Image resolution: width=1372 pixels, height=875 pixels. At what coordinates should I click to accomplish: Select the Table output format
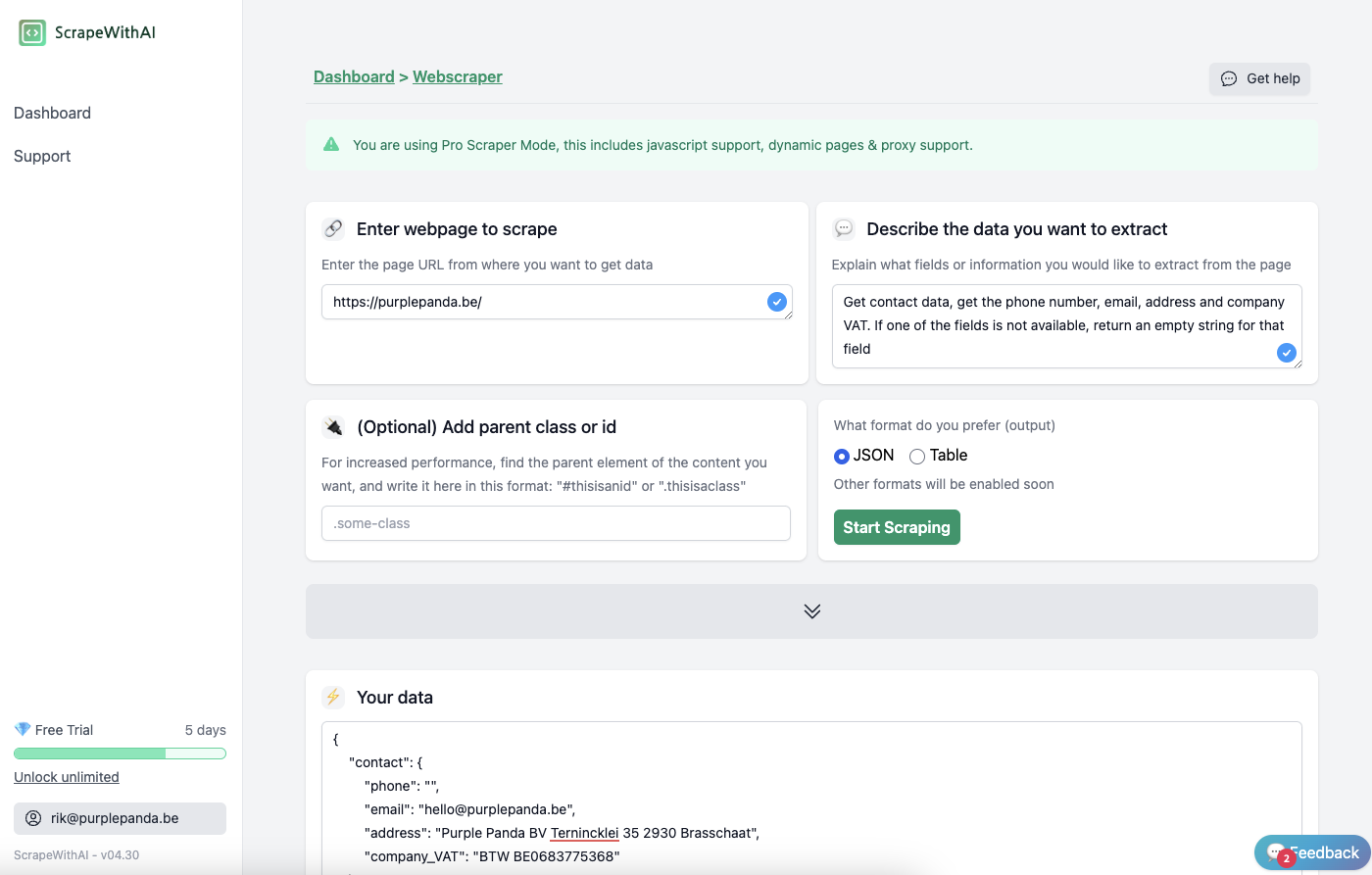click(x=917, y=456)
